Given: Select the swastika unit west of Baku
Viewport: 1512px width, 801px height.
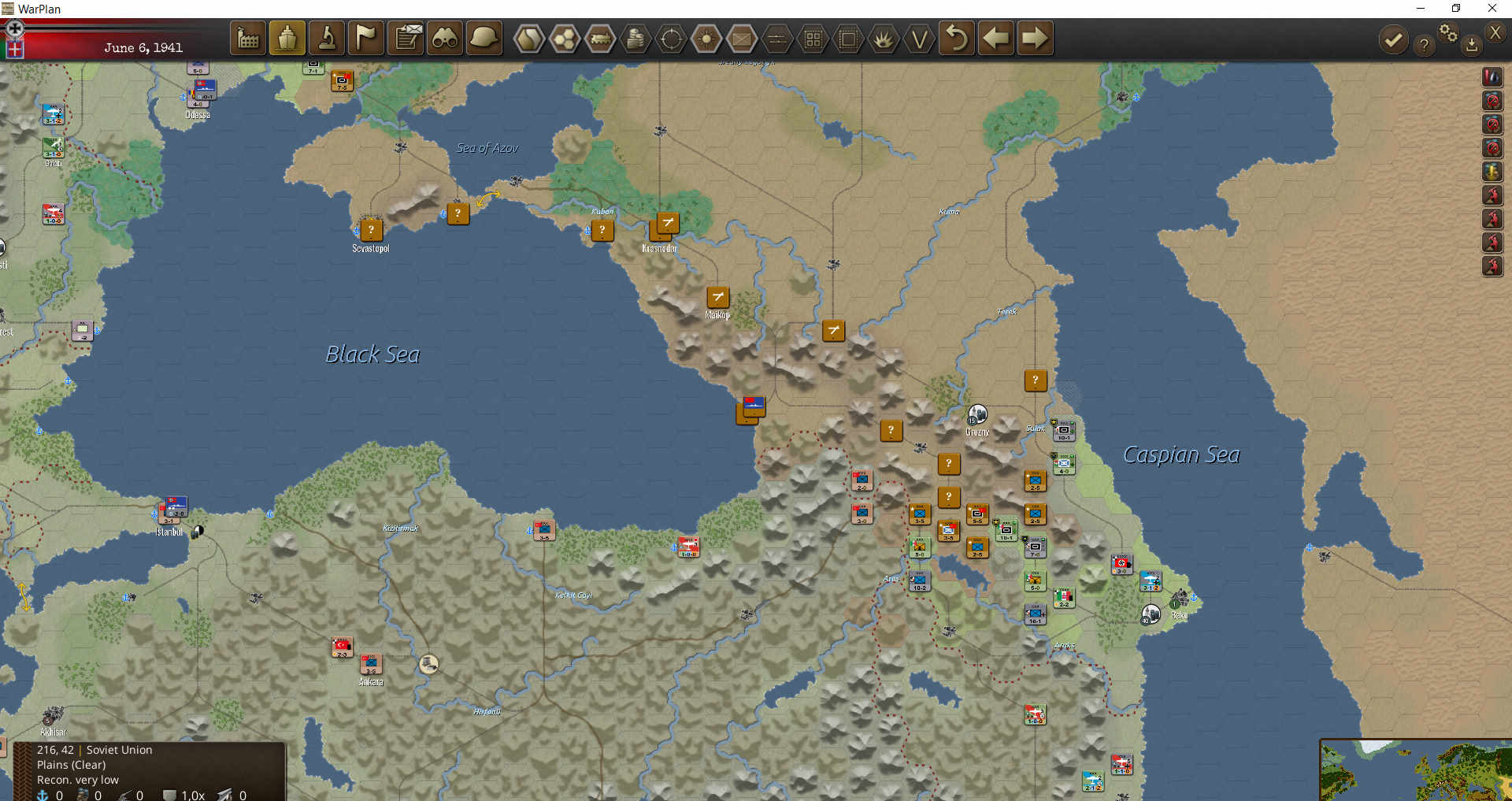Looking at the screenshot, I should [1122, 563].
